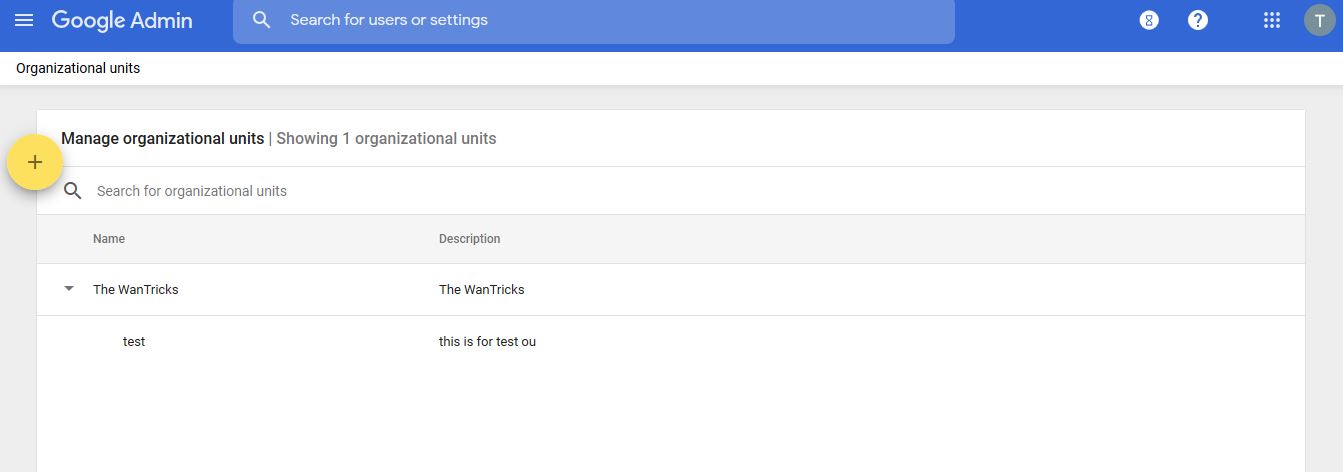Select The WanTricks in Name column

(136, 289)
